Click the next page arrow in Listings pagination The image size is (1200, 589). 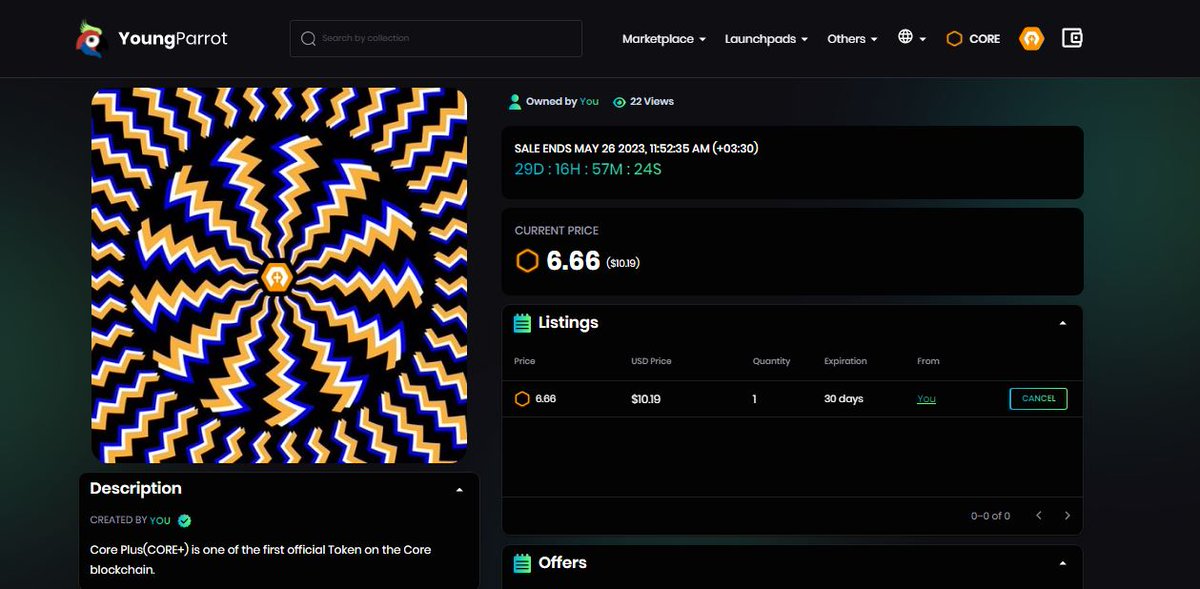click(1066, 515)
